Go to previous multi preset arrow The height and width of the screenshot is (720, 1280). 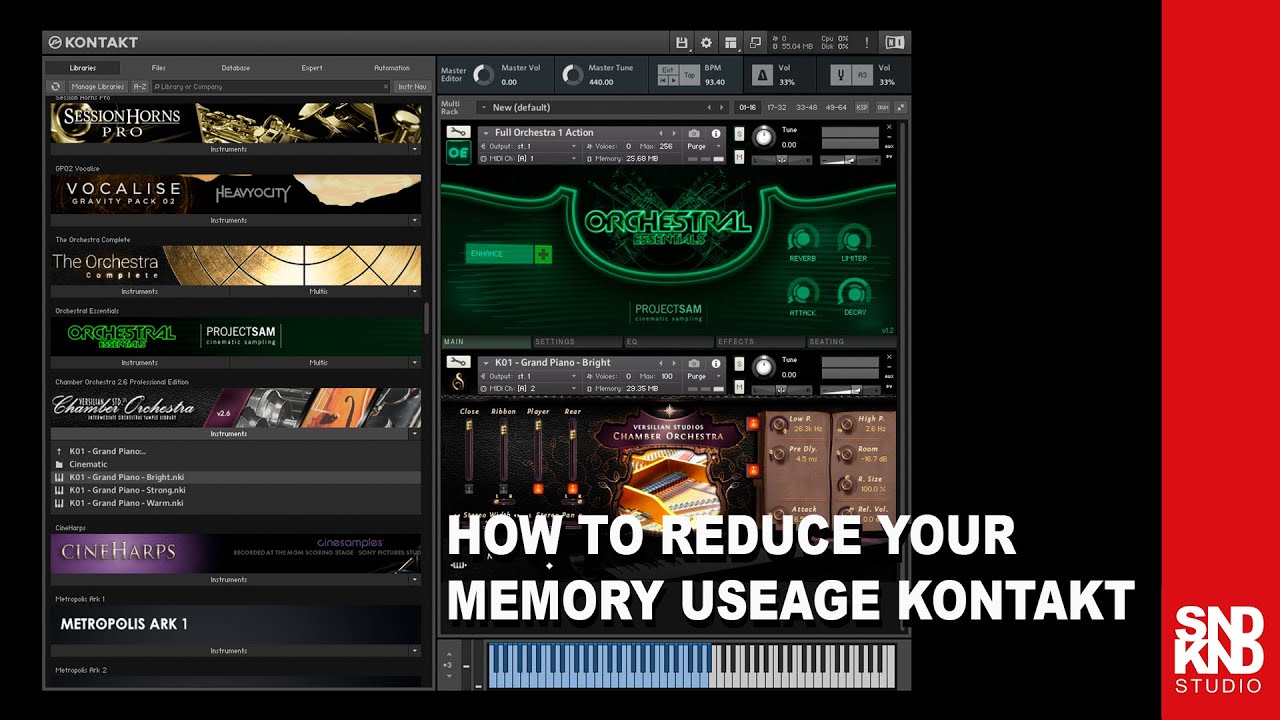click(710, 107)
